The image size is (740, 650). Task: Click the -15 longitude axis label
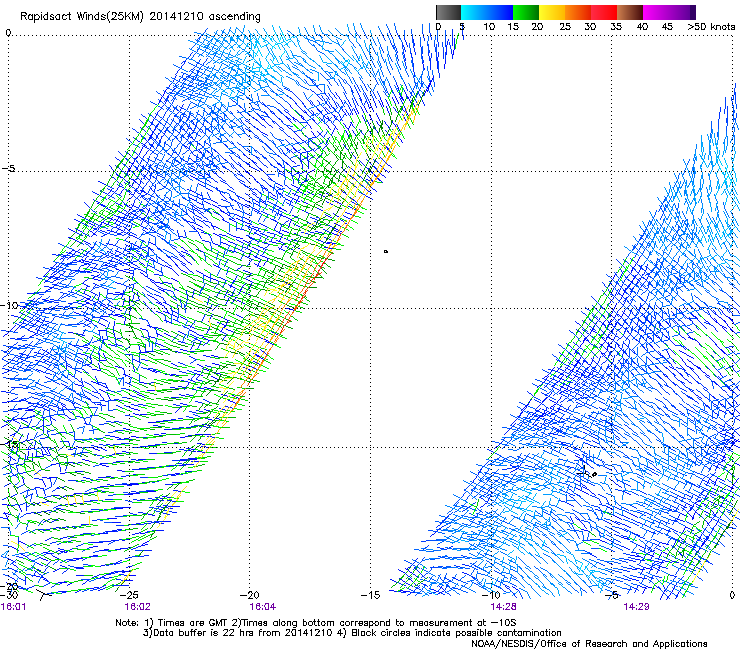tap(370, 595)
